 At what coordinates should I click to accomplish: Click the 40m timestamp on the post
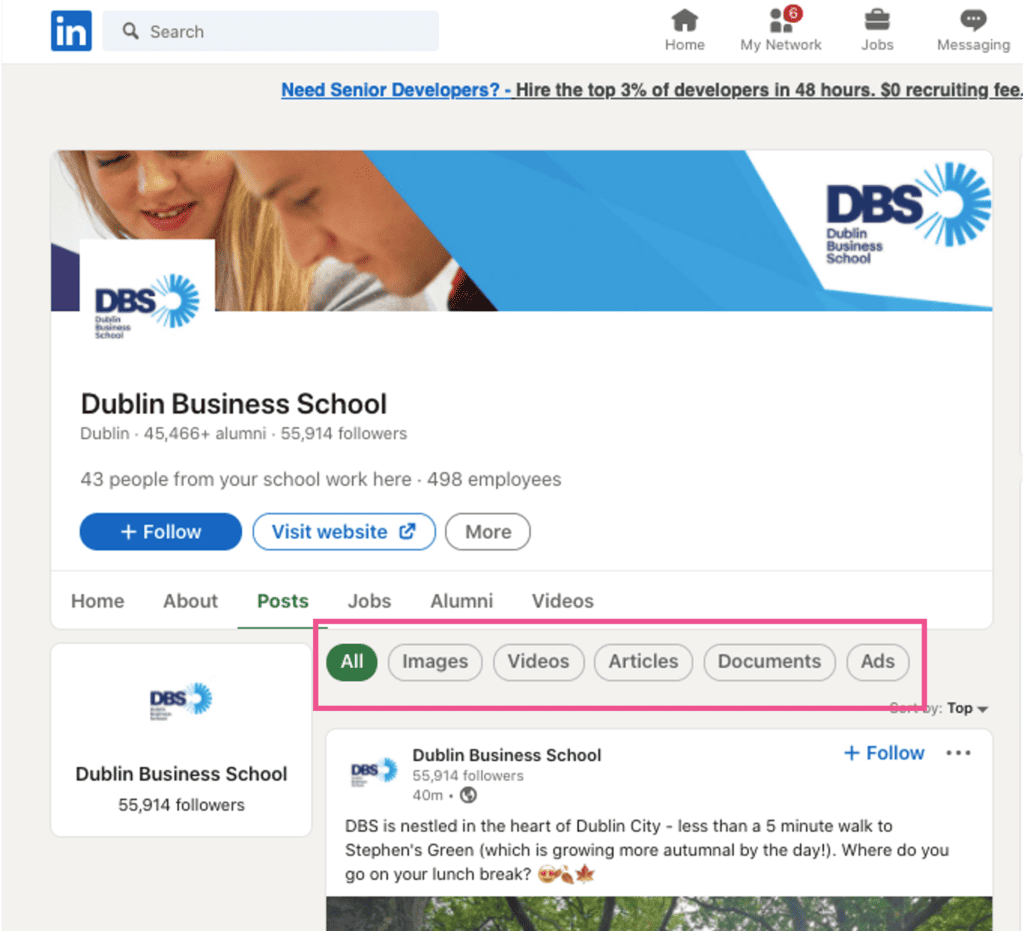(x=427, y=795)
